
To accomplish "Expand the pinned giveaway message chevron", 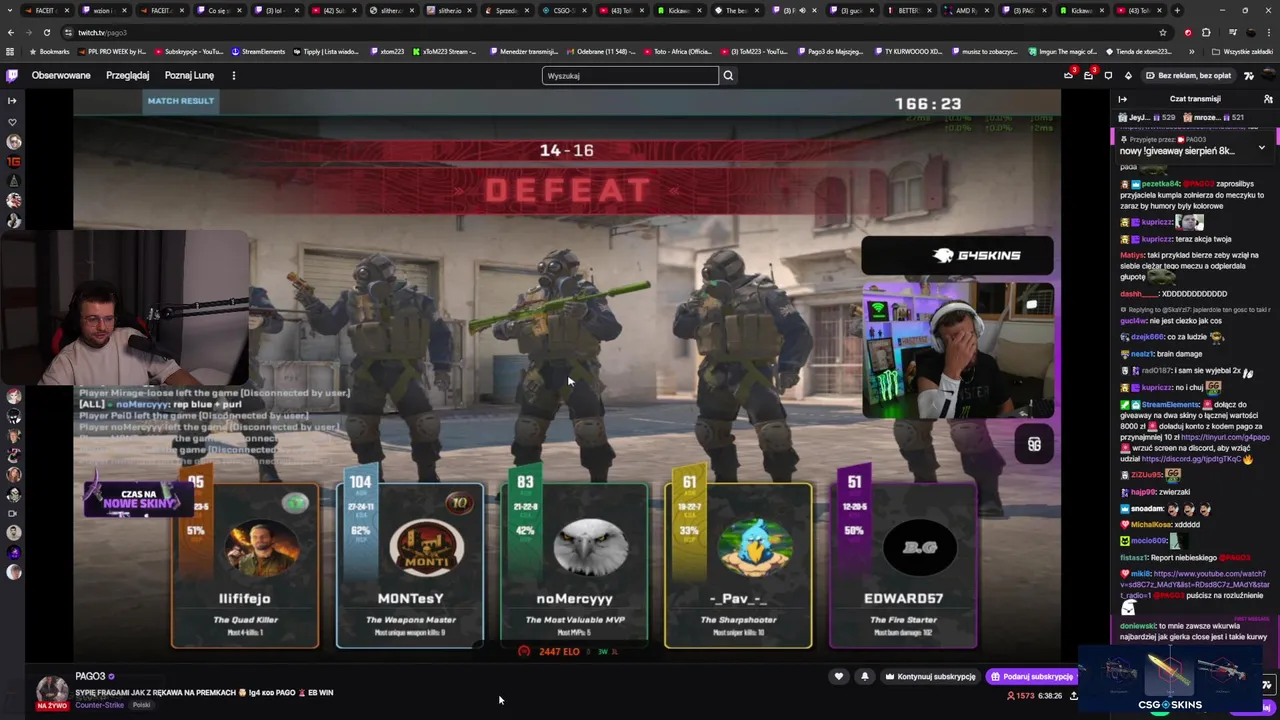I will [x=1261, y=147].
